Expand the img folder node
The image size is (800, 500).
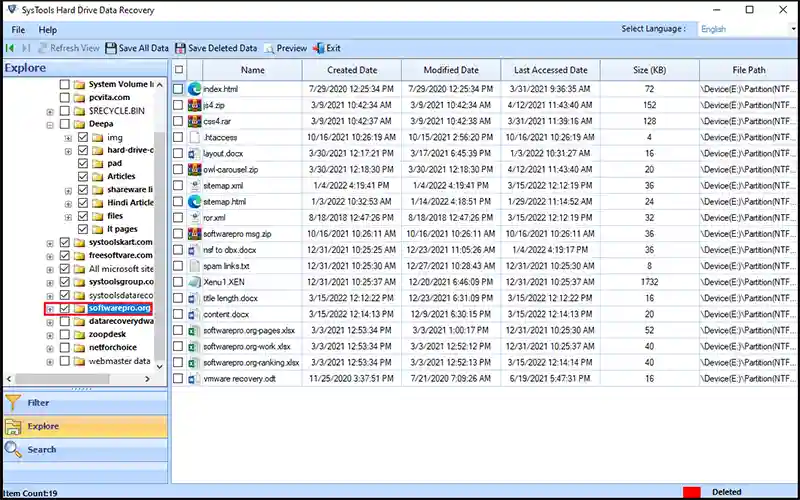click(68, 138)
